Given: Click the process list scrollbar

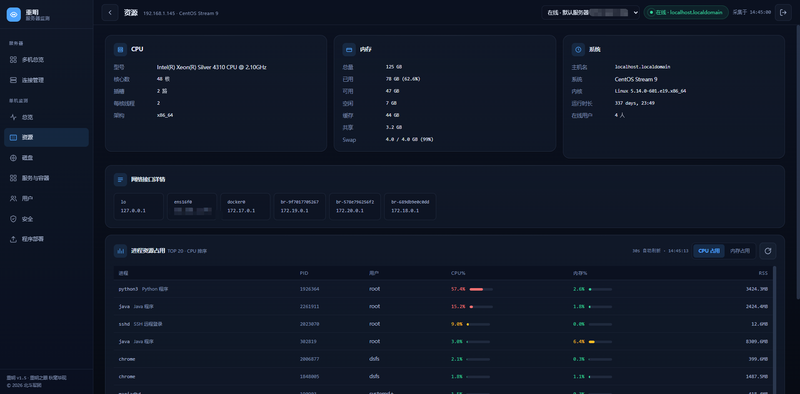Looking at the screenshot, I should pos(774,330).
